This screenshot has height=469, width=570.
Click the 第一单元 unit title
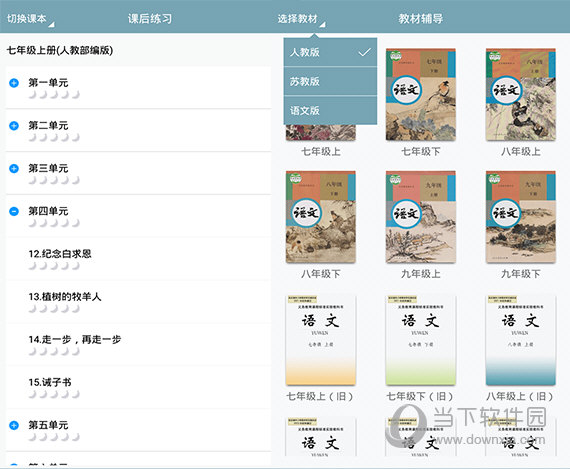click(x=48, y=83)
